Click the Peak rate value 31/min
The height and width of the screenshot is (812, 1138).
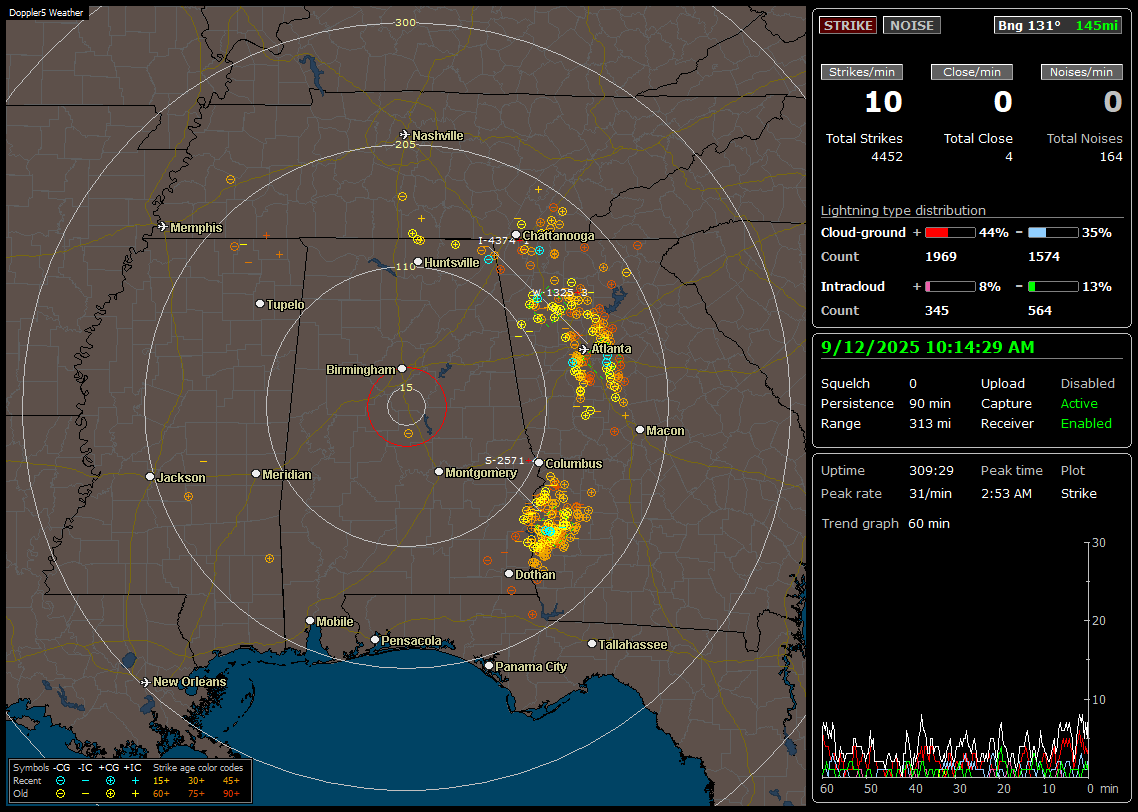931,493
